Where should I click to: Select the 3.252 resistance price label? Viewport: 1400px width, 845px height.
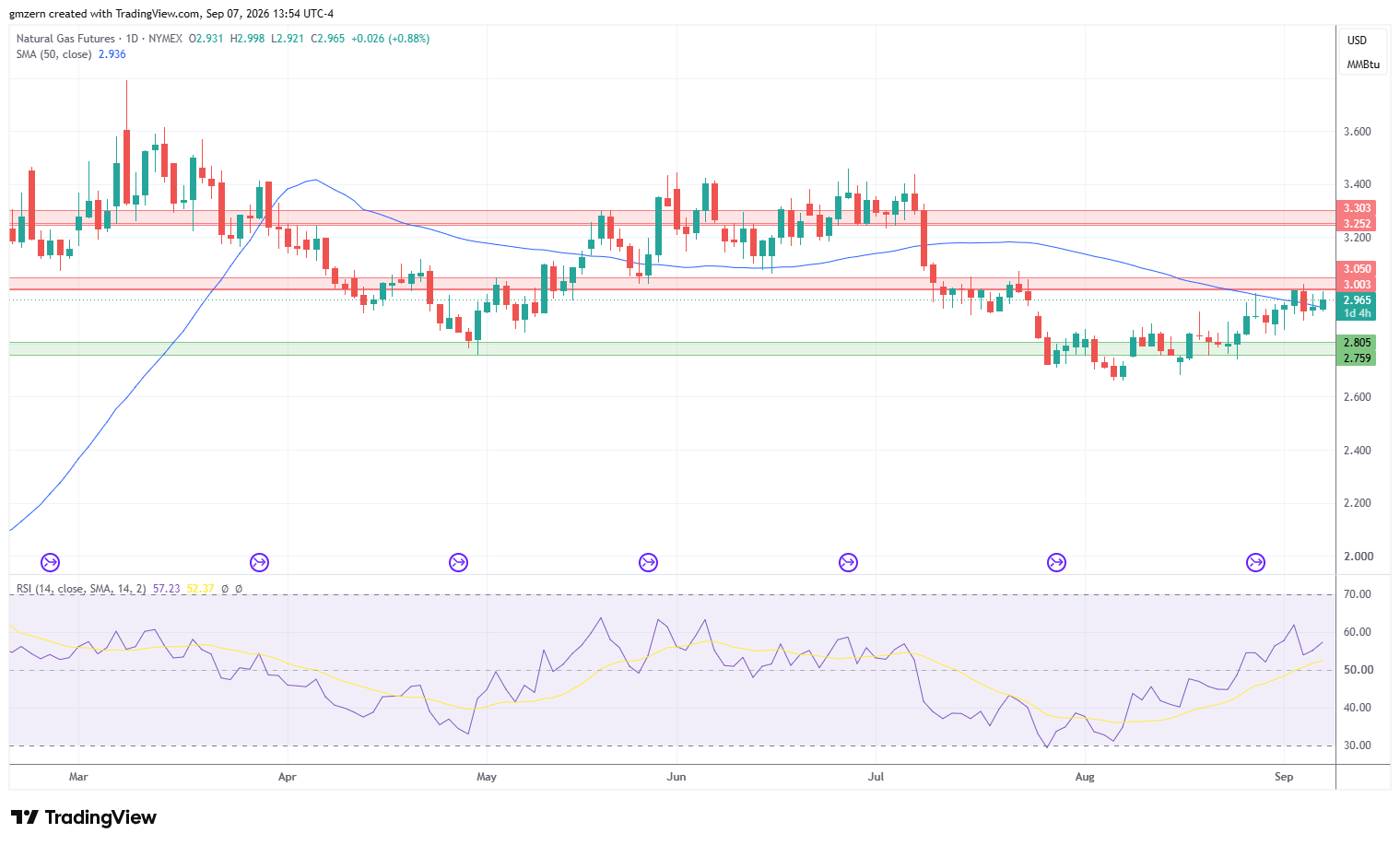tap(1357, 224)
